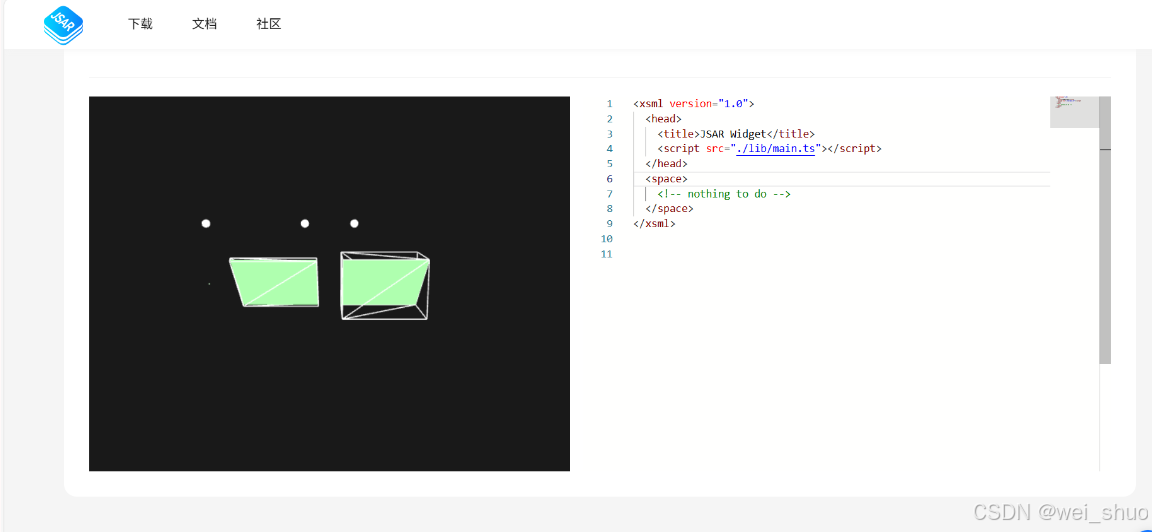Click the editor vertical scrollbar thumb
The image size is (1152, 532).
point(1105,229)
